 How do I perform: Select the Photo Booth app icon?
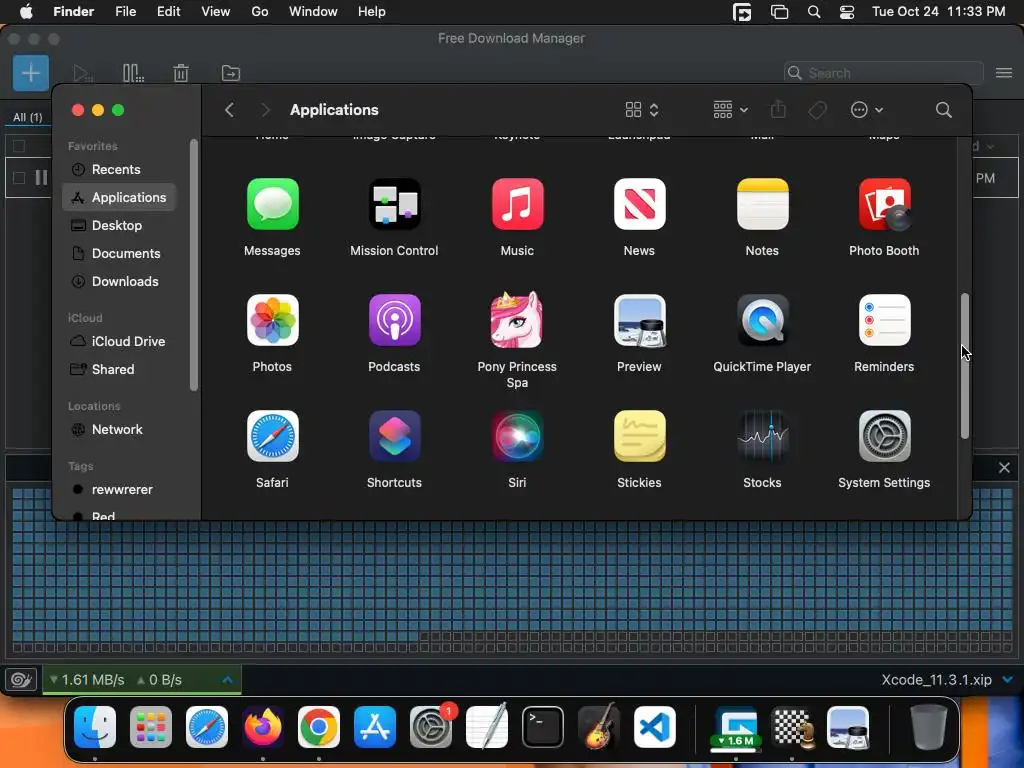point(884,204)
